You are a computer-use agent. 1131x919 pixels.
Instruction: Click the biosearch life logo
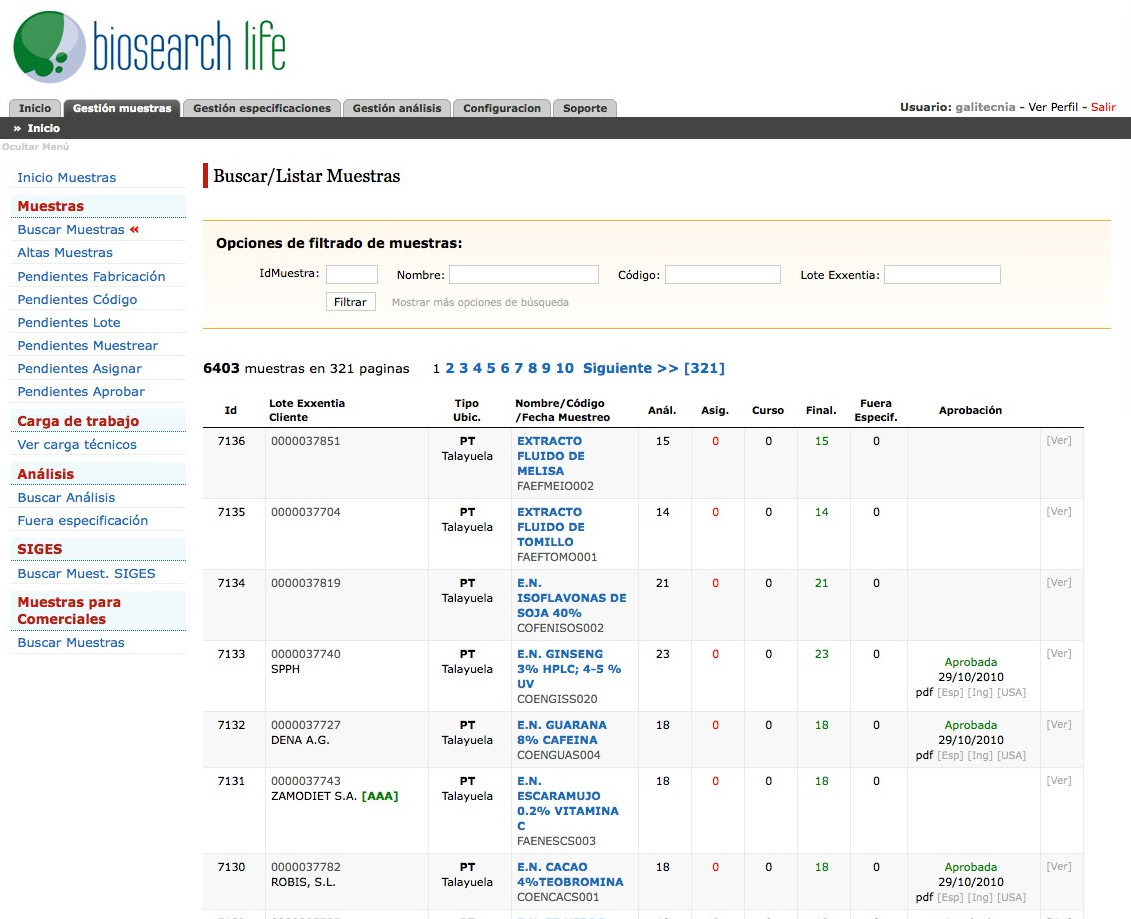pyautogui.click(x=149, y=46)
